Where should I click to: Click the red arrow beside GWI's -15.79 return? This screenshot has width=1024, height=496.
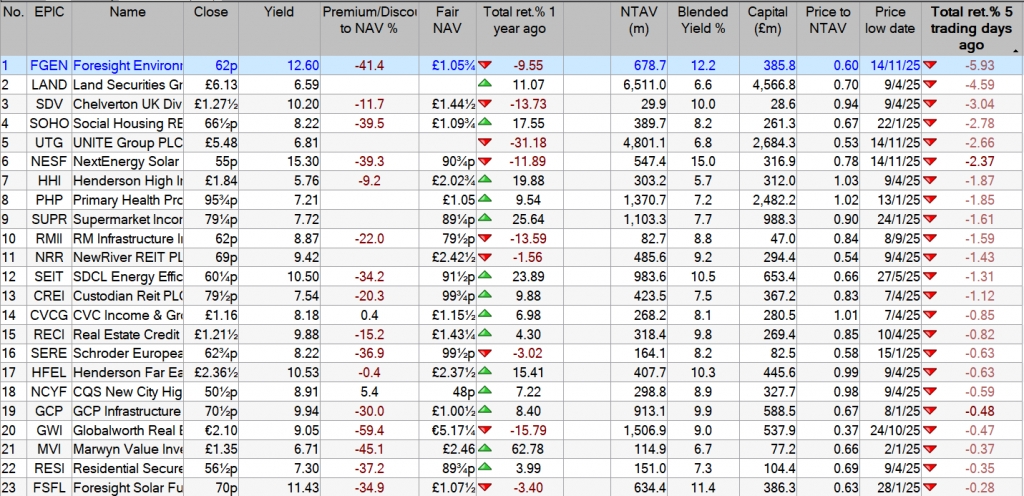[485, 430]
